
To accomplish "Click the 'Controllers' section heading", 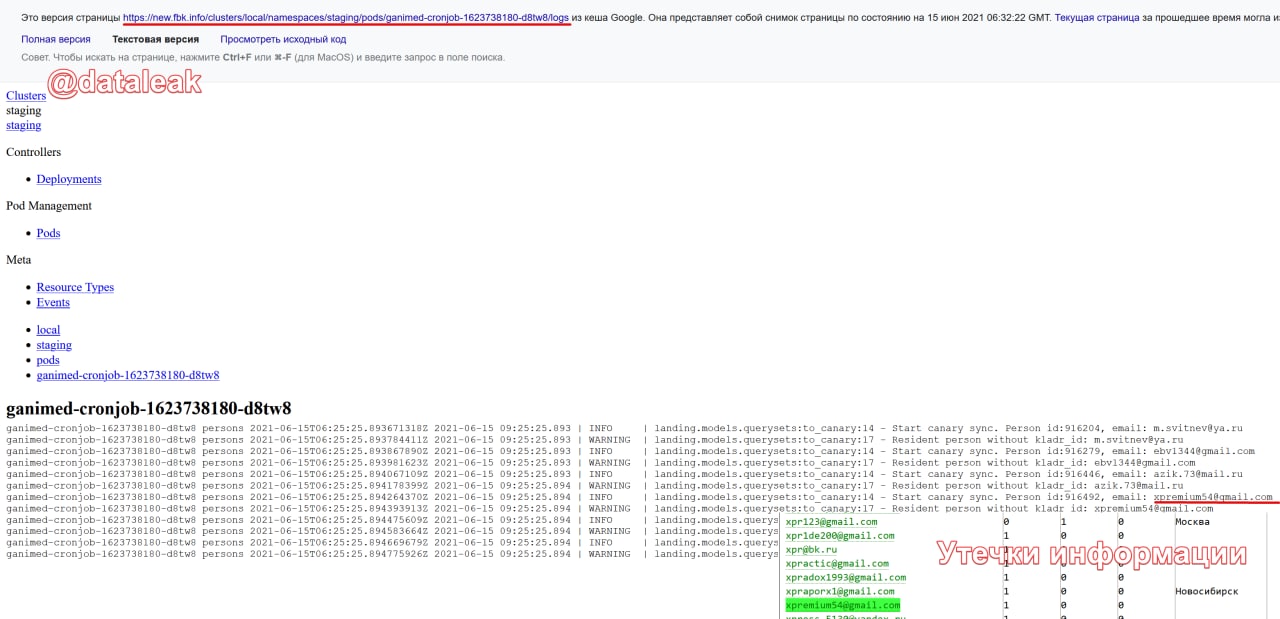I will (33, 152).
